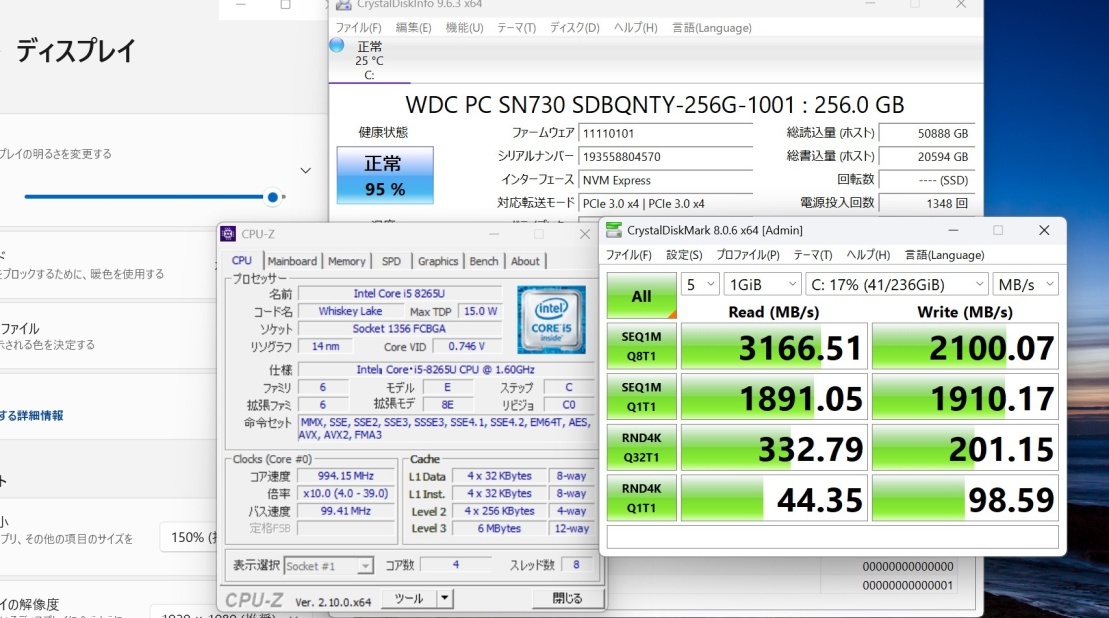Open the About tab in CPU-Z

point(525,261)
